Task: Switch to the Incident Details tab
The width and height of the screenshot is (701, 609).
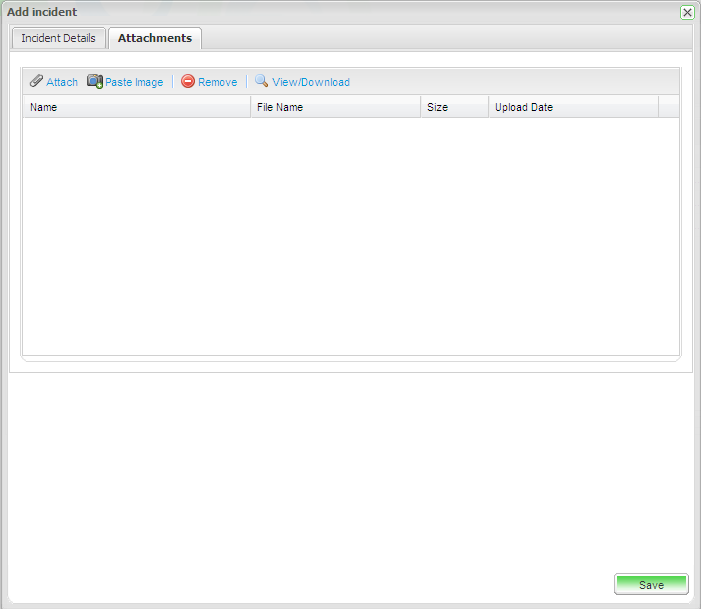Action: (58, 38)
